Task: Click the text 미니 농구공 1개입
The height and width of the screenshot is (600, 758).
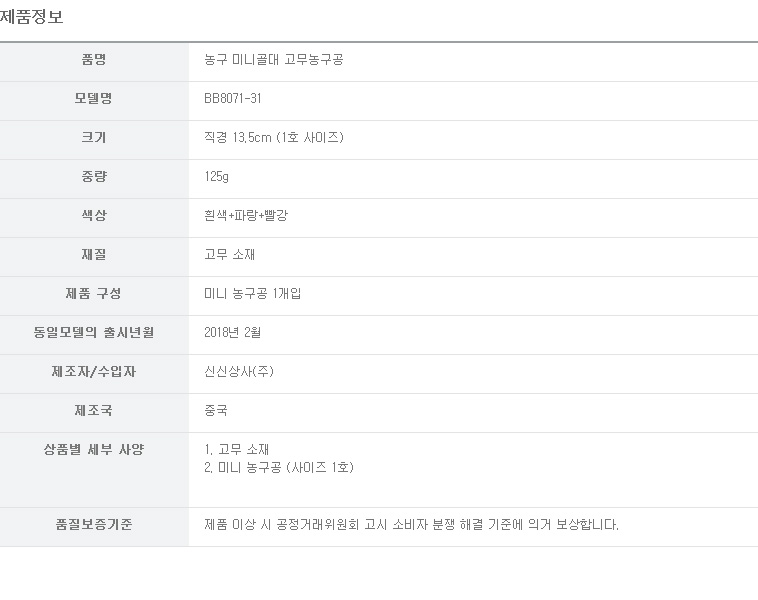Action: [x=252, y=293]
